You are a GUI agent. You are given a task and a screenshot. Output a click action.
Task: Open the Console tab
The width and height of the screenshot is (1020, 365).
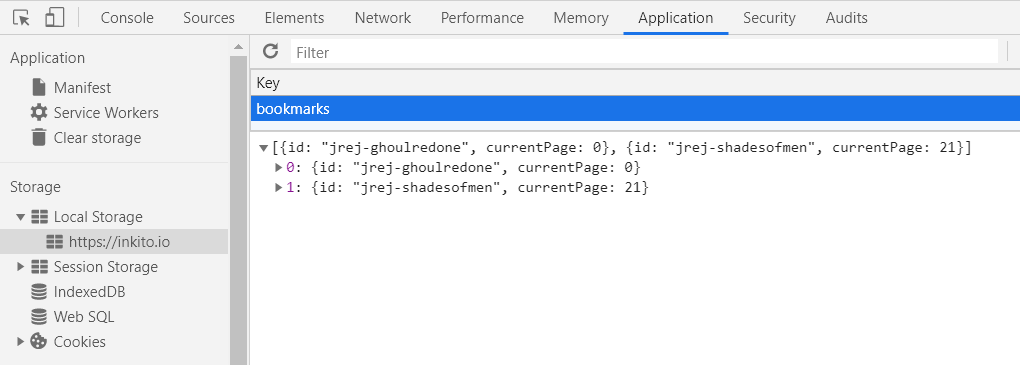click(x=127, y=18)
